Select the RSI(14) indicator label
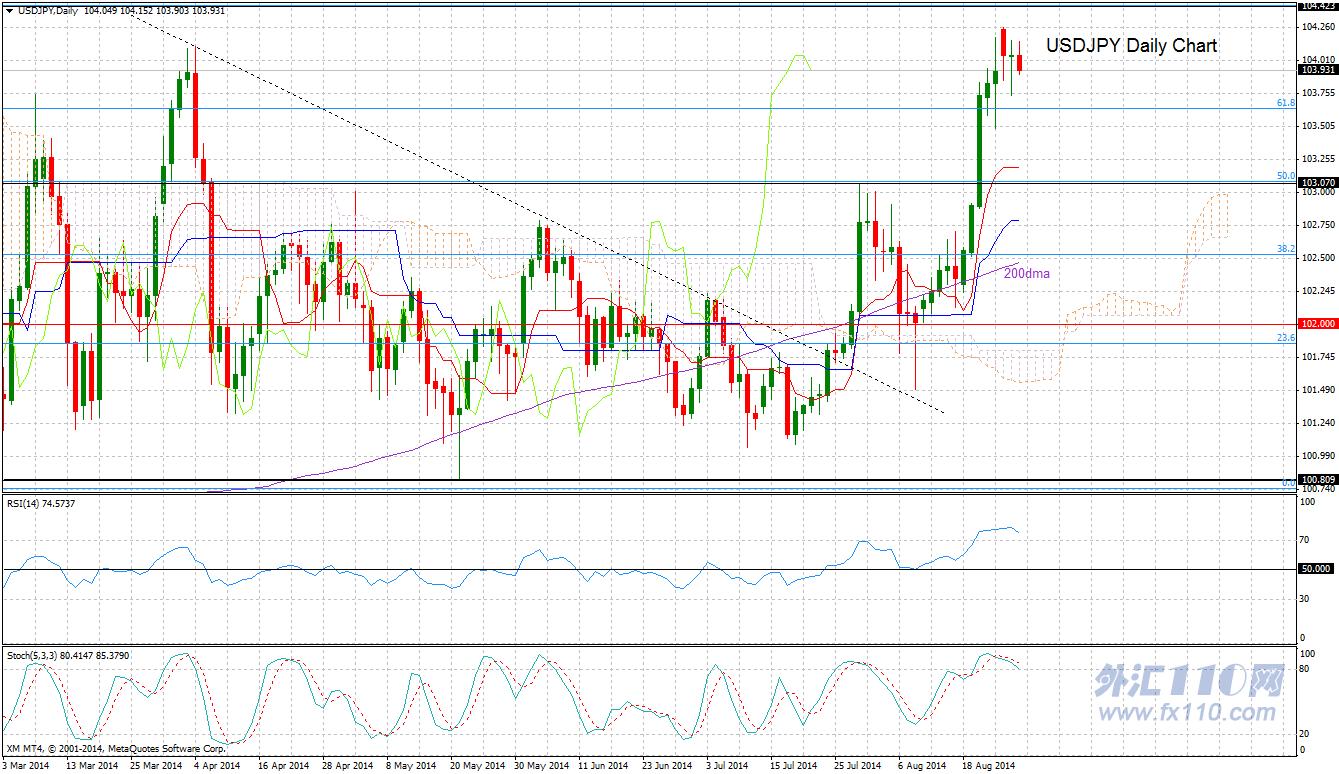This screenshot has width=1339, height=774. [x=41, y=503]
